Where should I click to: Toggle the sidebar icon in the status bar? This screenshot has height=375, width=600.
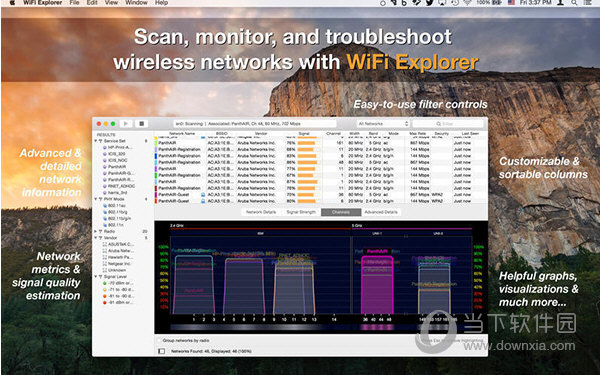(161, 351)
